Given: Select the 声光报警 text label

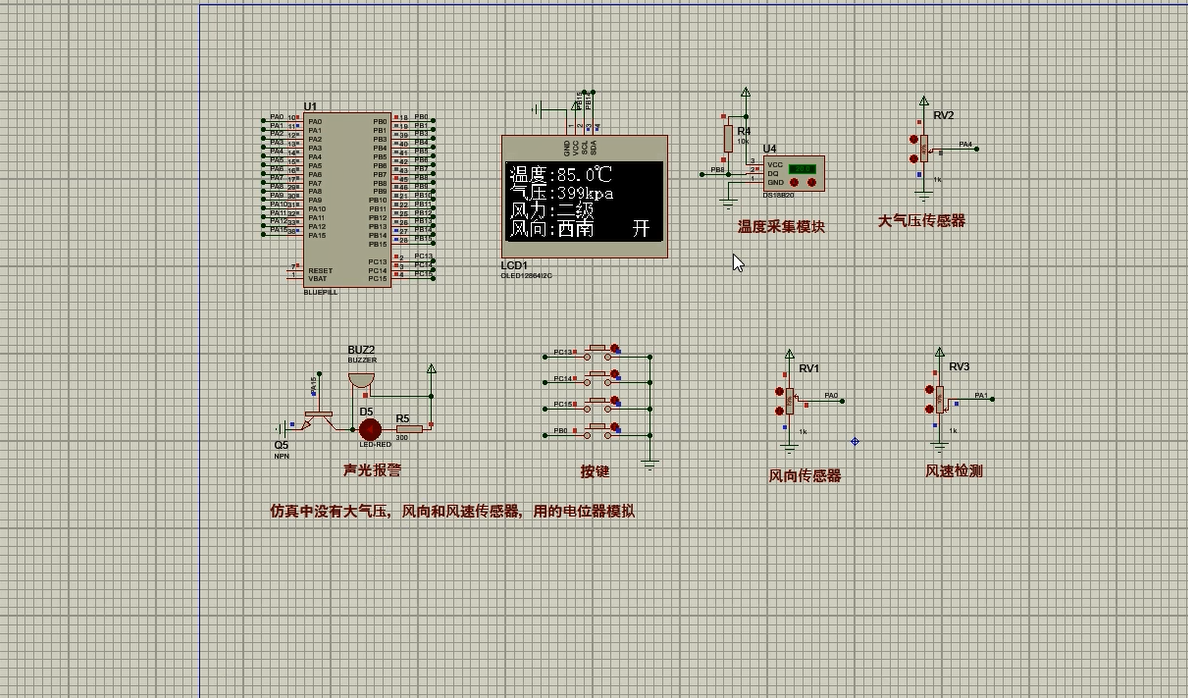Looking at the screenshot, I should point(372,470).
